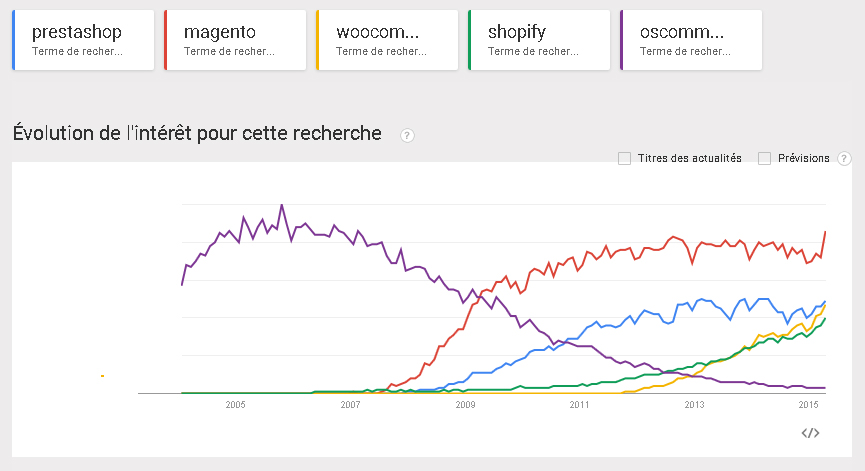Click green color strip of shopify card
This screenshot has width=865, height=471.
pyautogui.click(x=470, y=40)
